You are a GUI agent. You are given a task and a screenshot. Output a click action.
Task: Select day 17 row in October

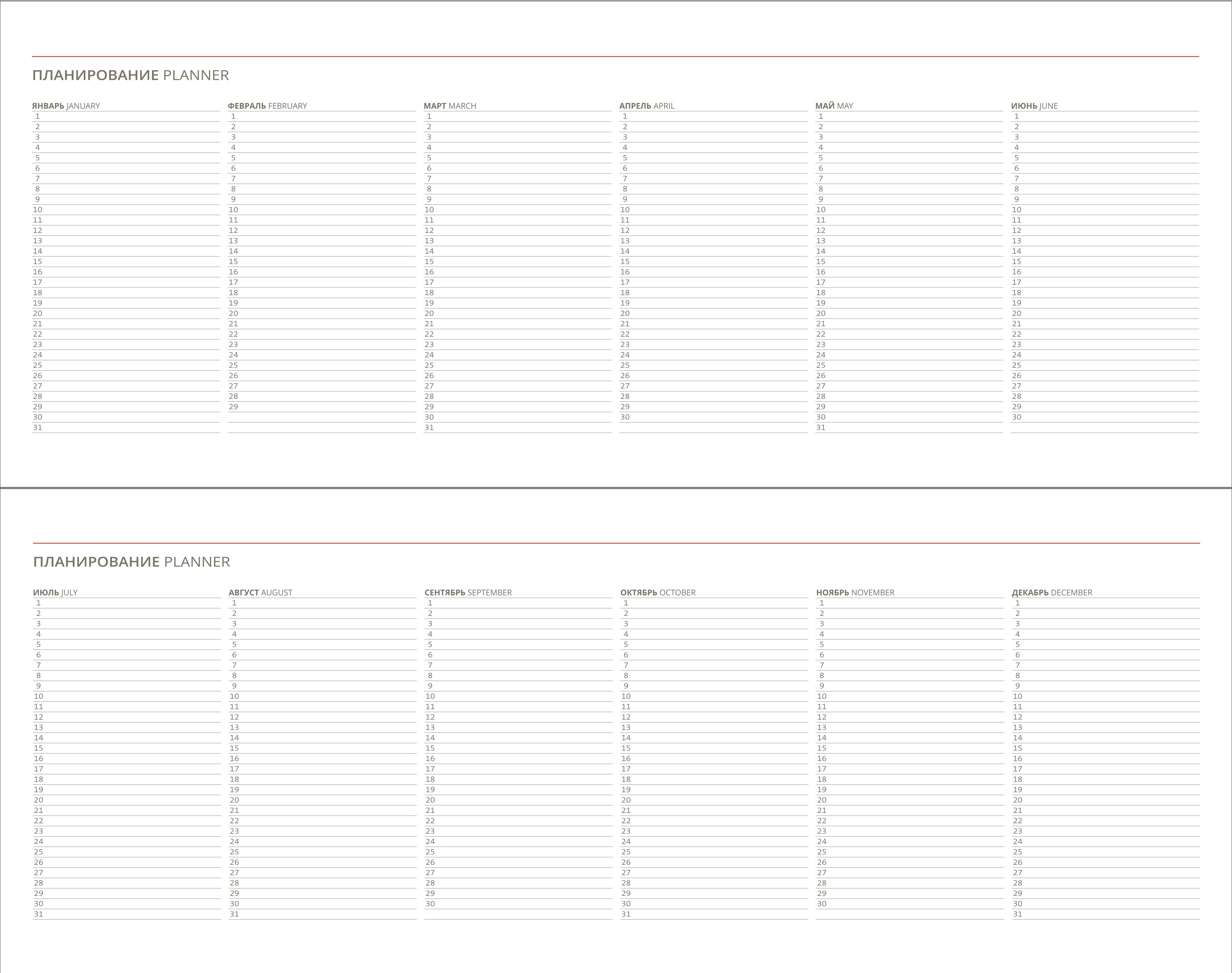[x=714, y=769]
